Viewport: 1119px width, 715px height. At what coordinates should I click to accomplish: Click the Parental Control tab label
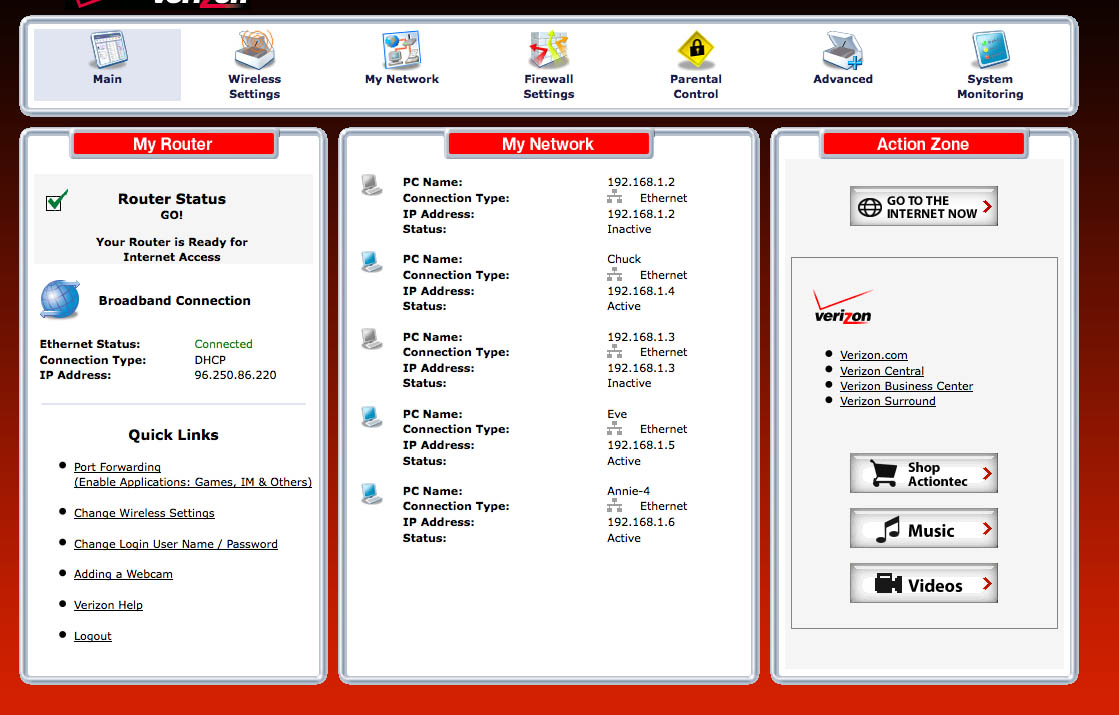tap(696, 86)
